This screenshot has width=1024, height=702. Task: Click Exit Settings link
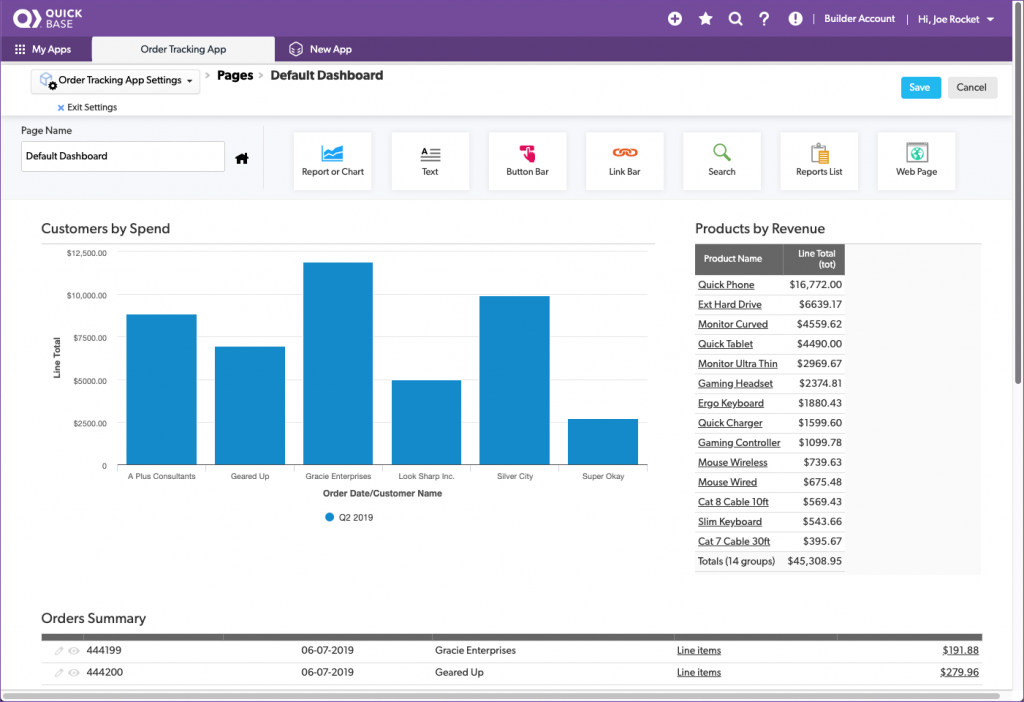click(88, 107)
